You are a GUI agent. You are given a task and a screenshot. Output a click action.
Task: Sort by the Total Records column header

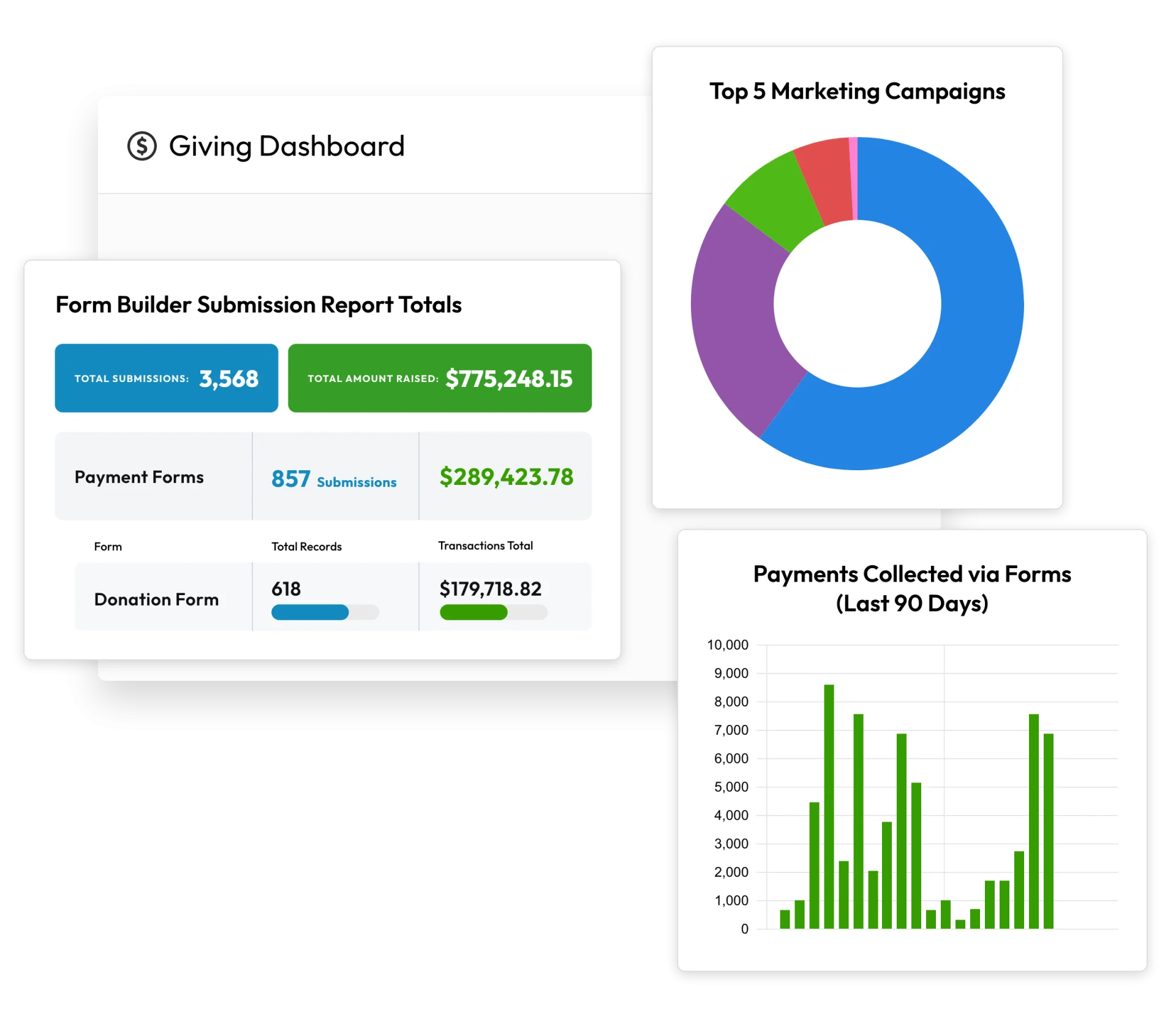click(x=306, y=546)
